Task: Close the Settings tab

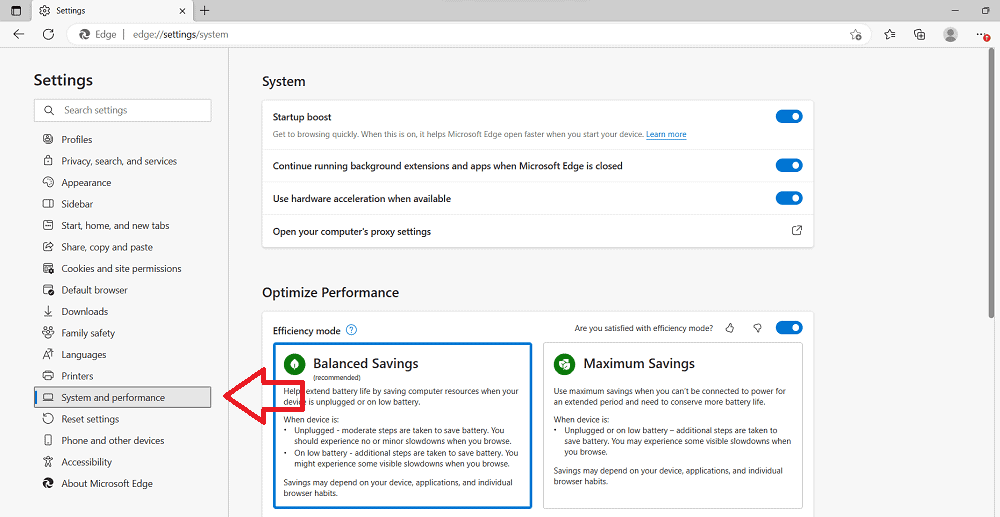Action: pyautogui.click(x=182, y=11)
